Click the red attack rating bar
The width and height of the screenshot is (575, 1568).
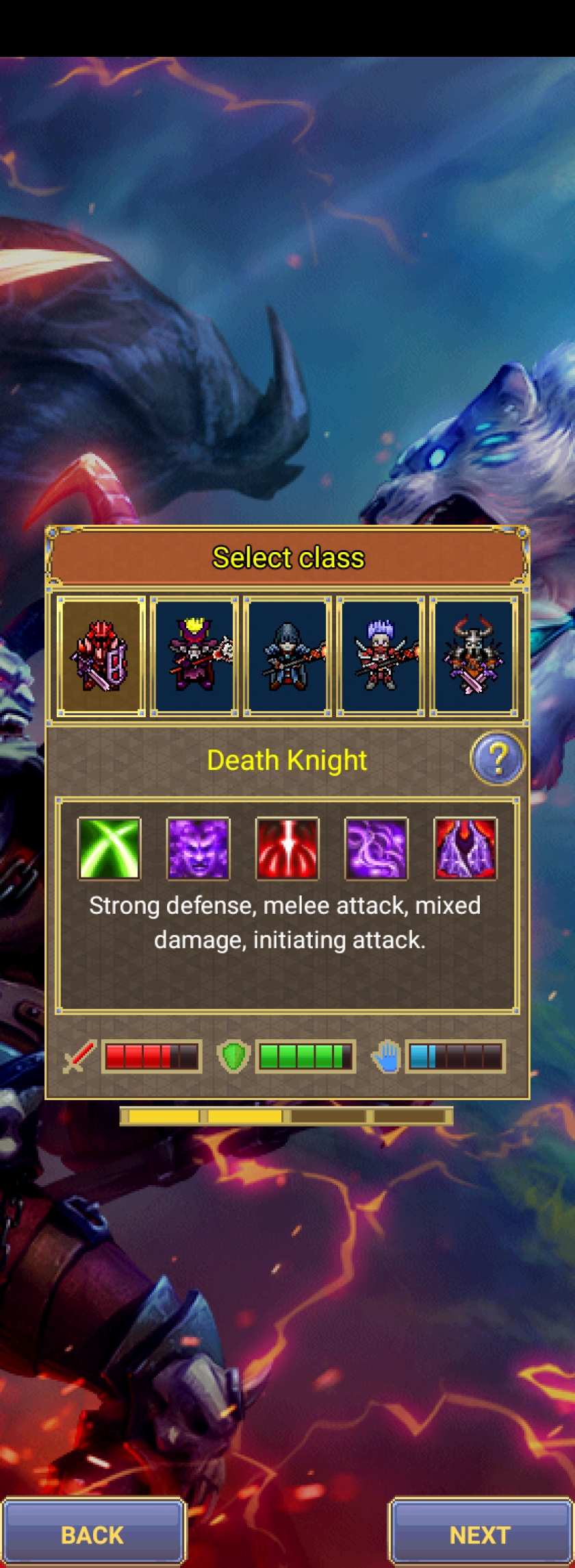pyautogui.click(x=151, y=1056)
